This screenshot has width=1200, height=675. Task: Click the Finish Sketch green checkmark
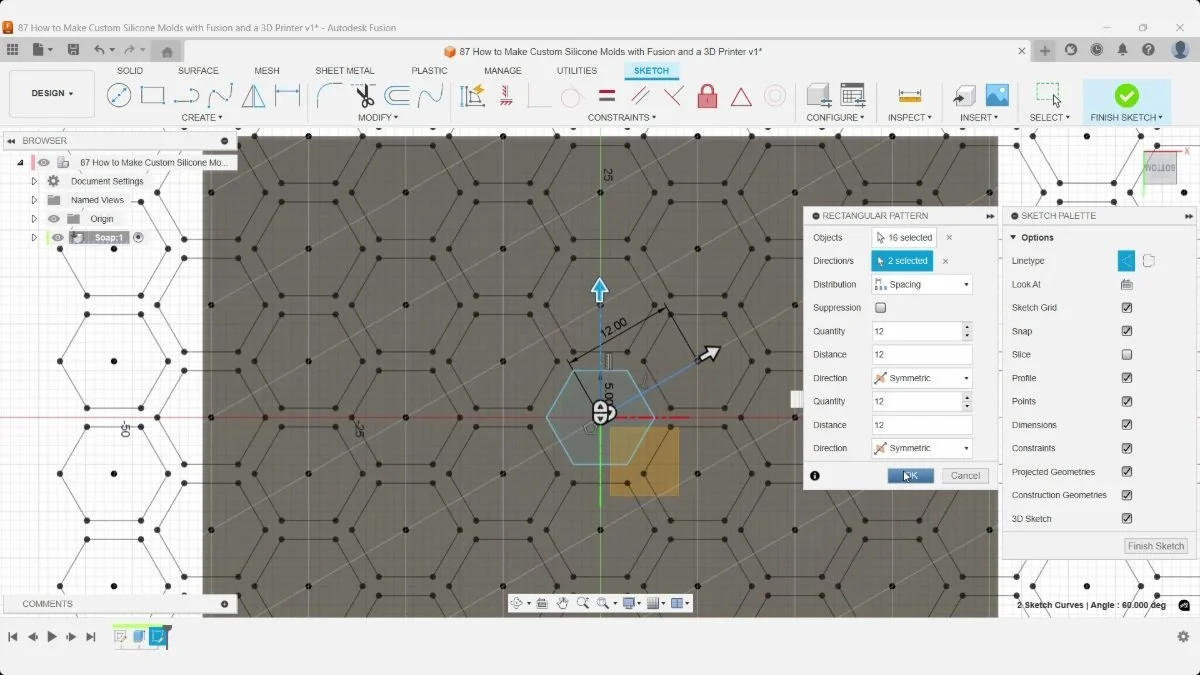(x=1126, y=95)
